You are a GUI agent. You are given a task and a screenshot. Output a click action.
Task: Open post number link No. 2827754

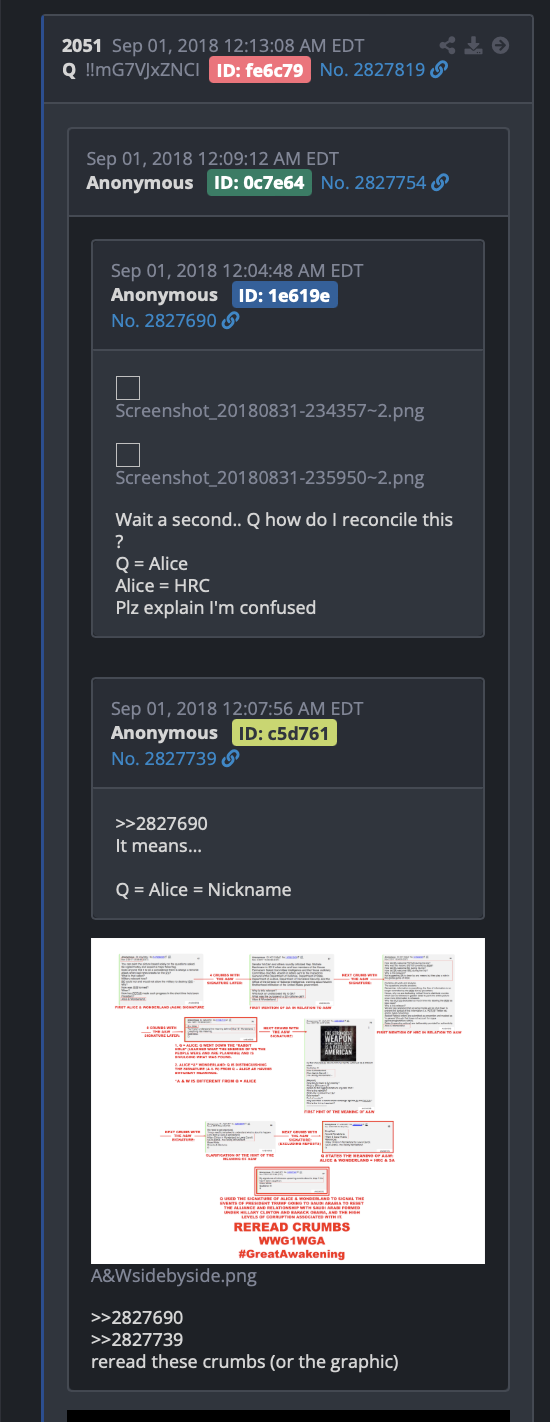click(x=374, y=183)
